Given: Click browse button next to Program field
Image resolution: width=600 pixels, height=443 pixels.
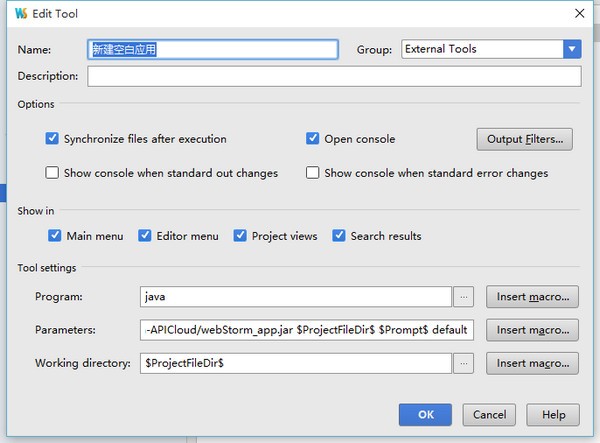Looking at the screenshot, I should tap(463, 297).
